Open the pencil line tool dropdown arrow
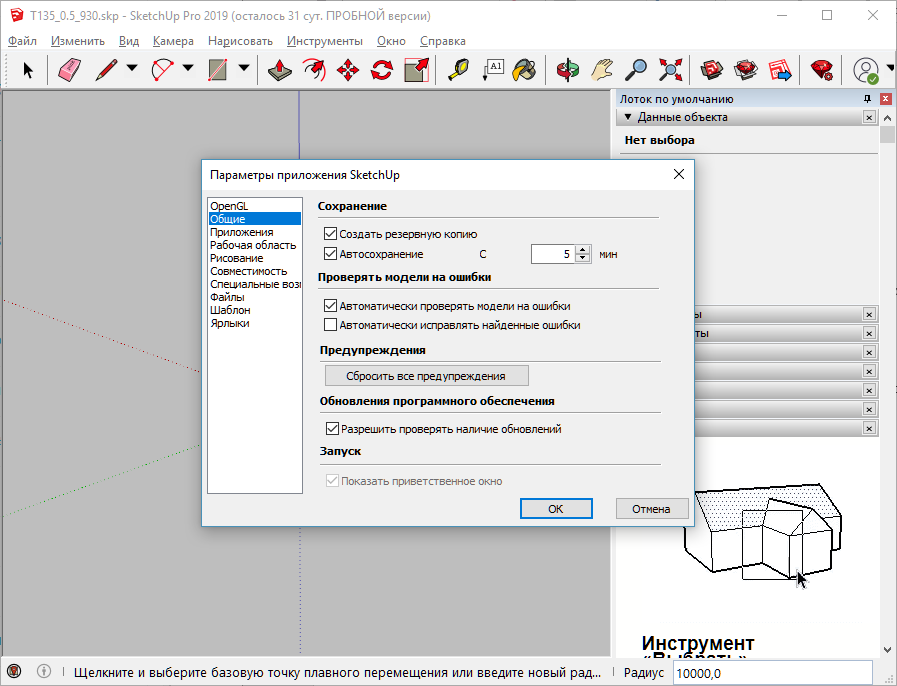The width and height of the screenshot is (897, 686). [132, 69]
